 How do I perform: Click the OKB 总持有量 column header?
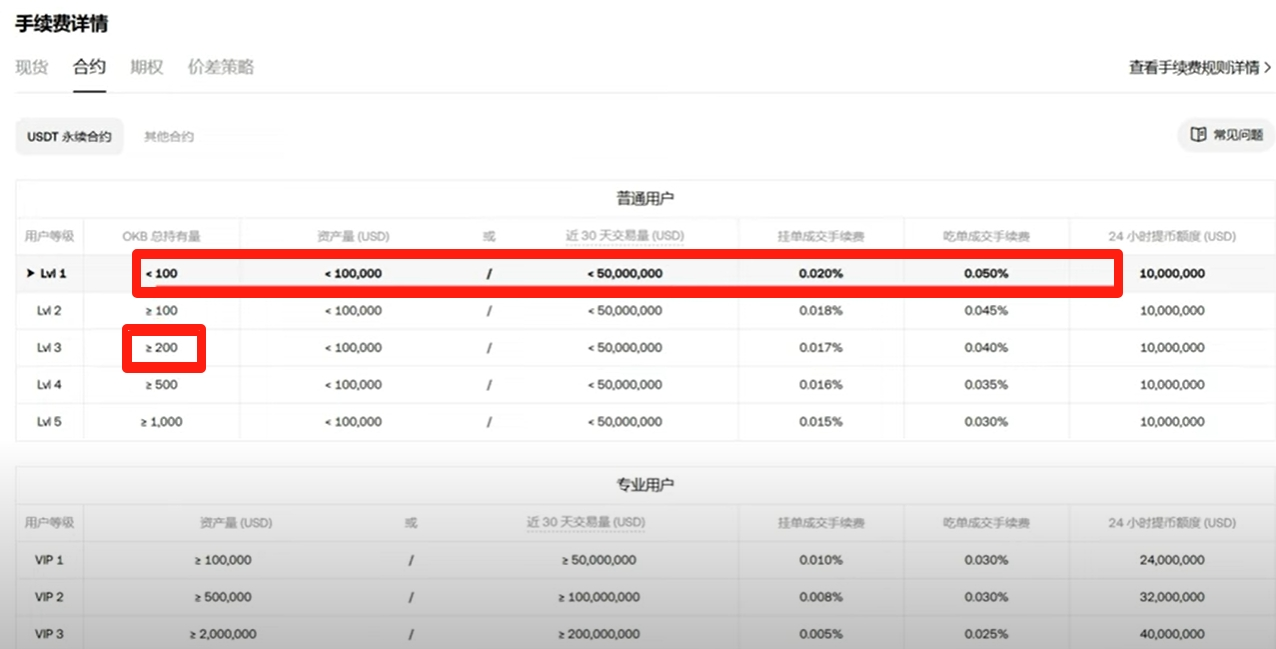(162, 237)
